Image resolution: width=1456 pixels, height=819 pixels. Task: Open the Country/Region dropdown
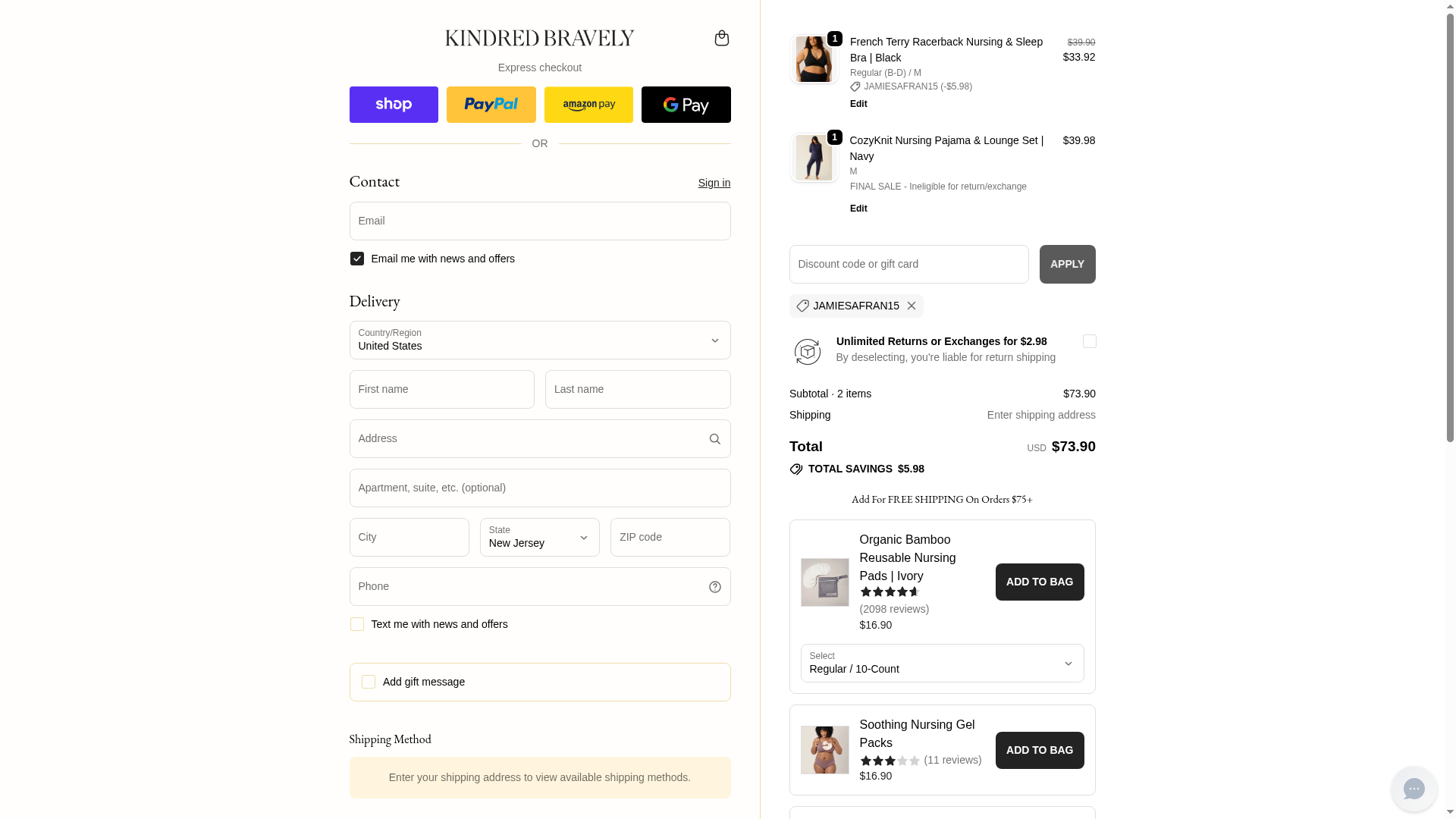[539, 340]
